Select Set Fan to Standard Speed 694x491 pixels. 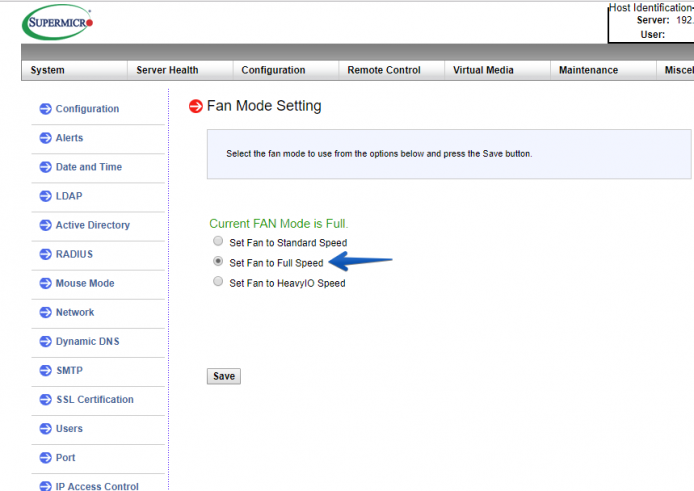(218, 241)
